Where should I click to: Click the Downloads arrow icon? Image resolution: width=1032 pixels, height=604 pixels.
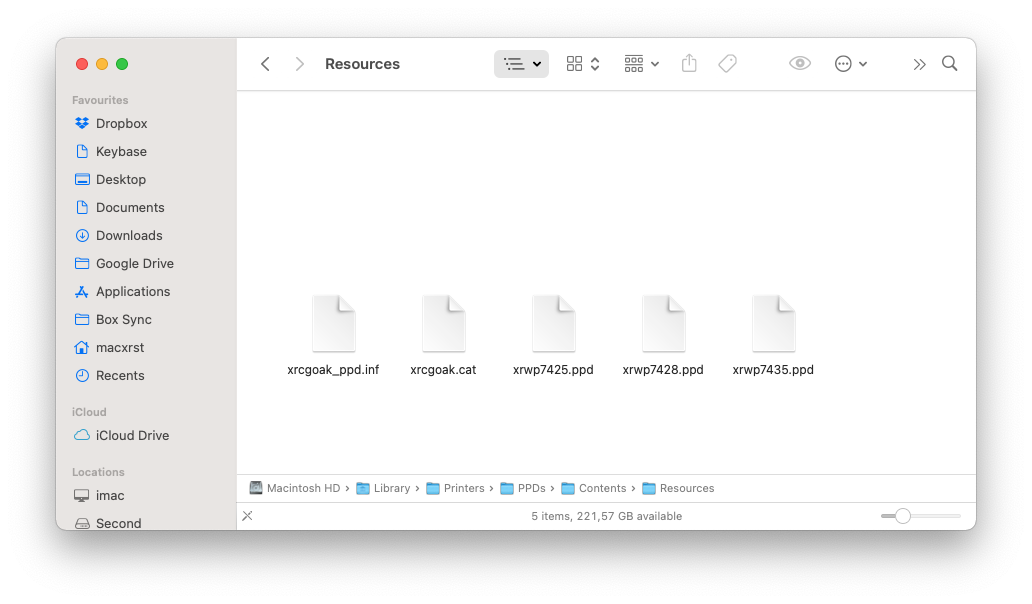[x=82, y=236]
